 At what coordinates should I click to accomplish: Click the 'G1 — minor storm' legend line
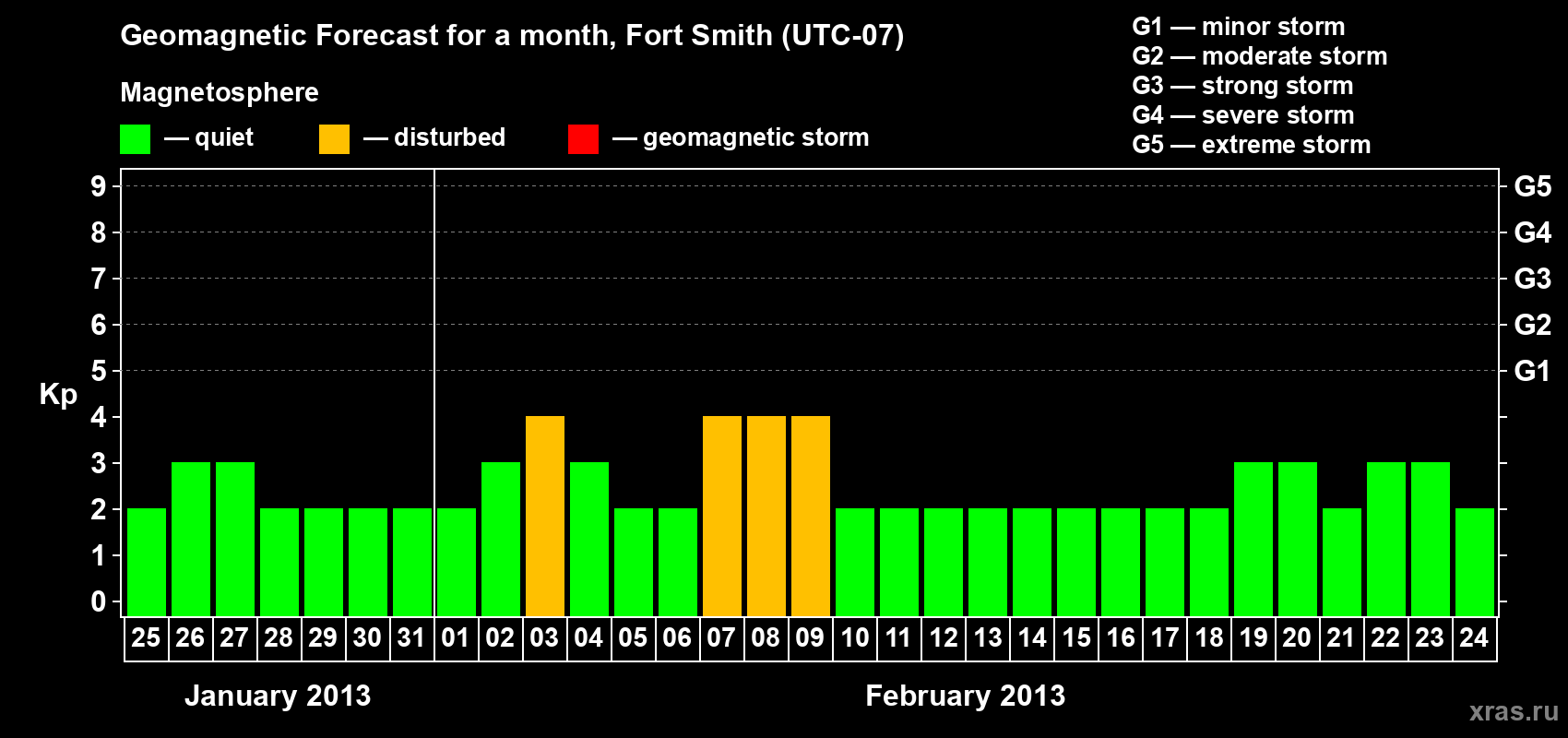pos(1239,27)
